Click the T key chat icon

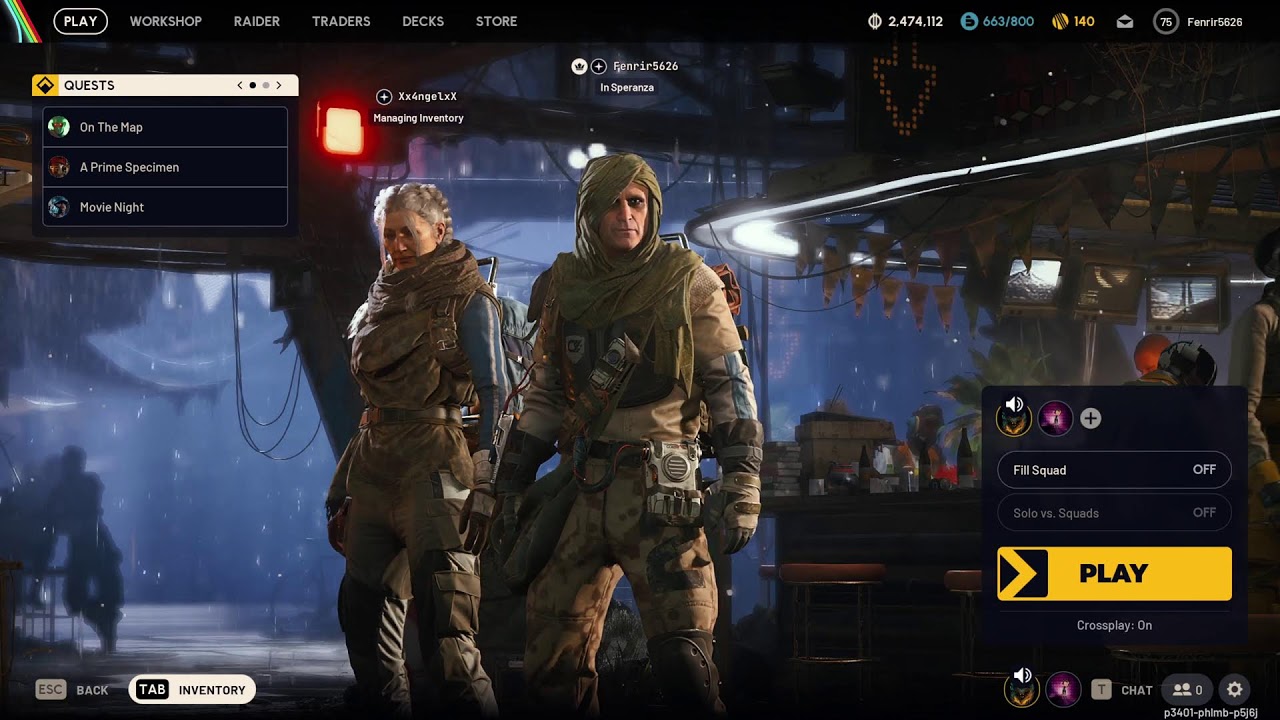pos(1101,689)
